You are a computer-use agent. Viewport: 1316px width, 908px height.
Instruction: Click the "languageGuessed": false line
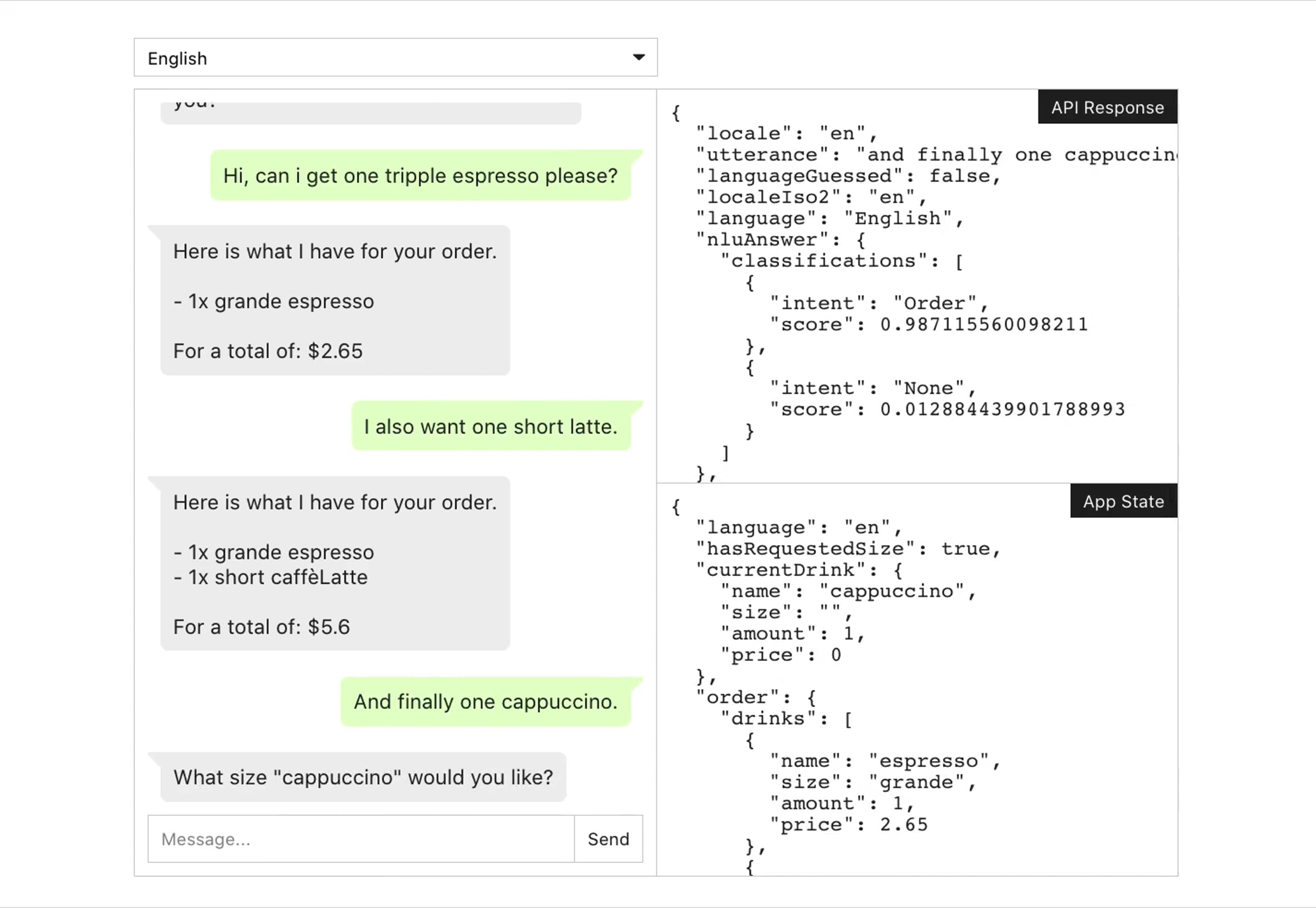[848, 177]
